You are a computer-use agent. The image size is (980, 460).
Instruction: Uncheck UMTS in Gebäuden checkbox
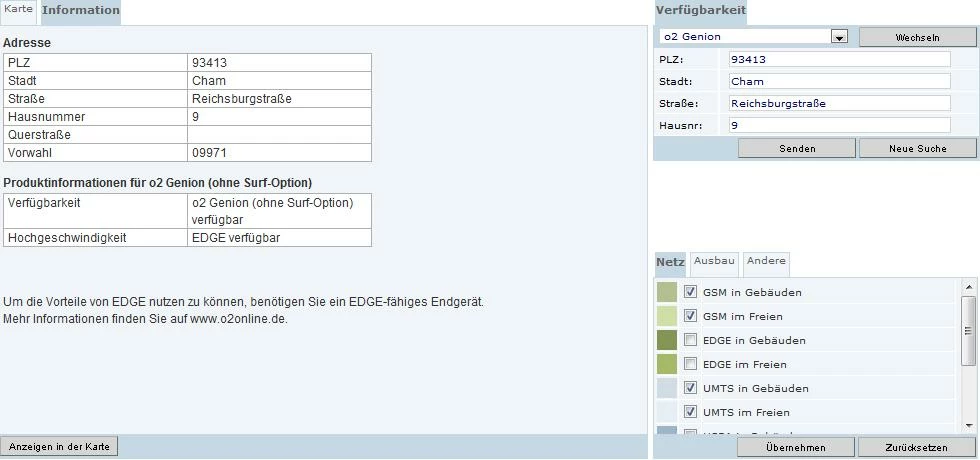click(x=691, y=388)
